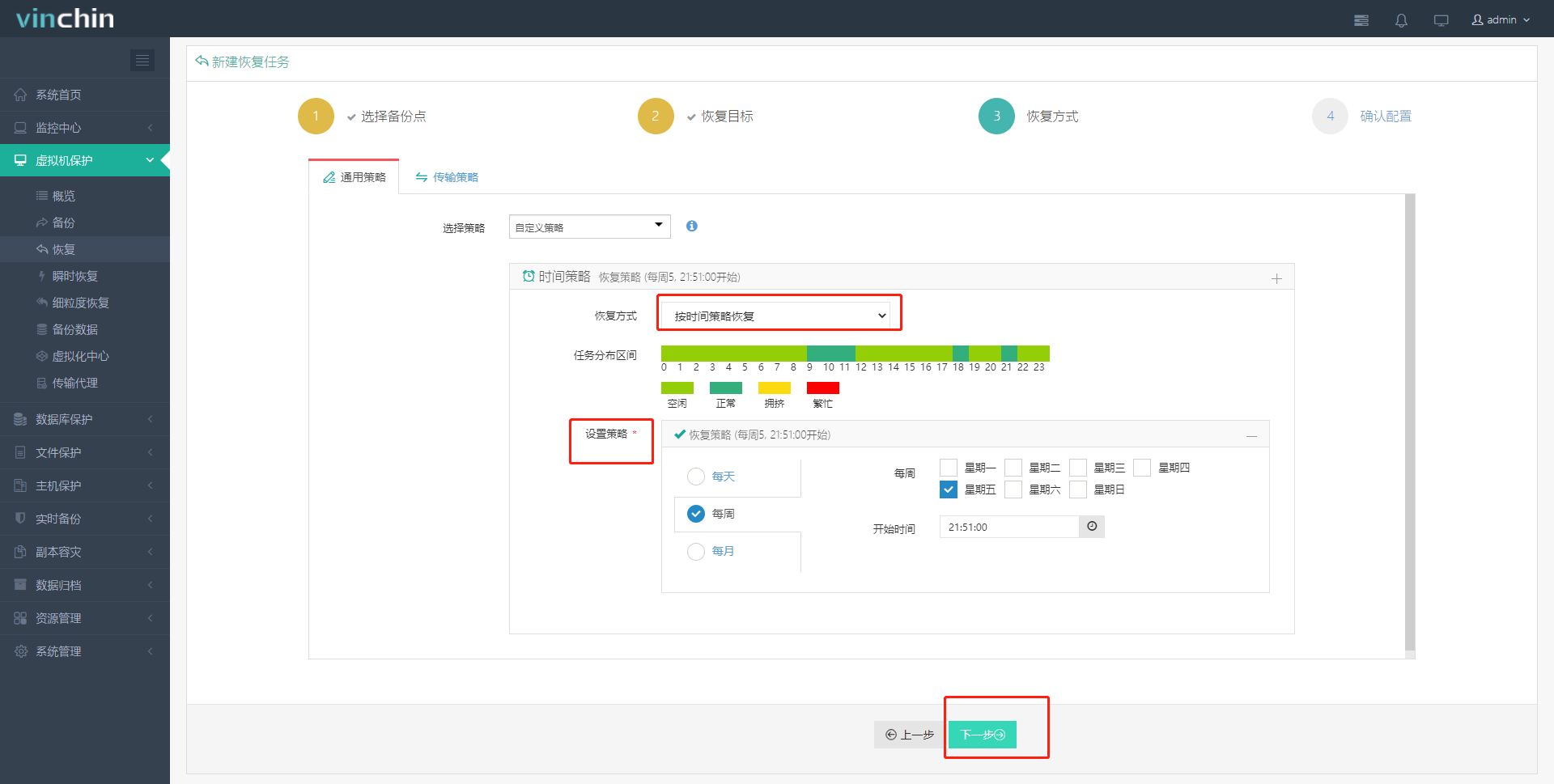Click 新建恢复任务 header link

click(x=243, y=61)
